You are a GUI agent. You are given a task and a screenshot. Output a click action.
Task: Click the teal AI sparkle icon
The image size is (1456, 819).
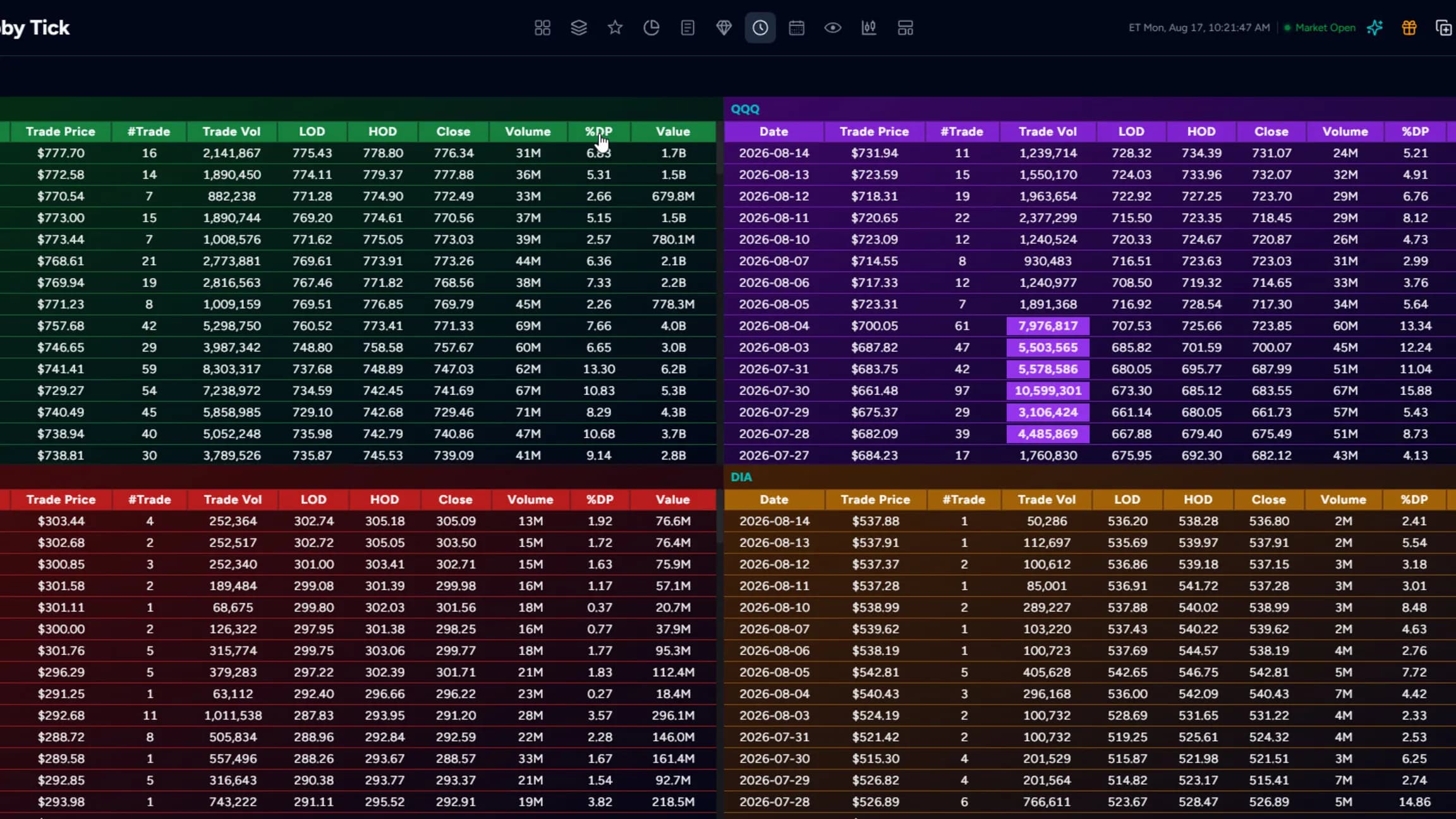click(1374, 28)
